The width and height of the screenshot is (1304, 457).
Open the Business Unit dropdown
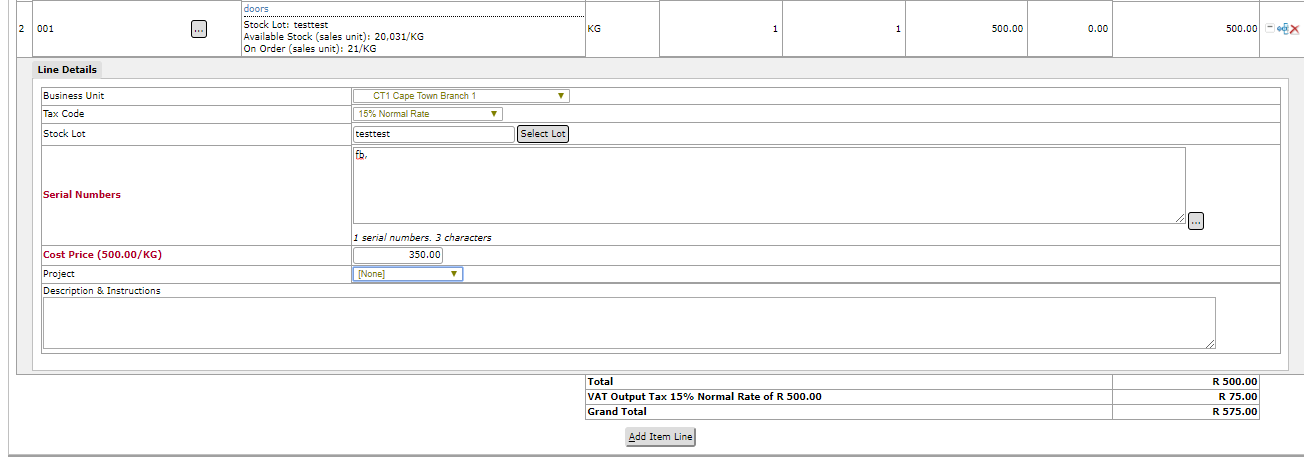click(461, 96)
